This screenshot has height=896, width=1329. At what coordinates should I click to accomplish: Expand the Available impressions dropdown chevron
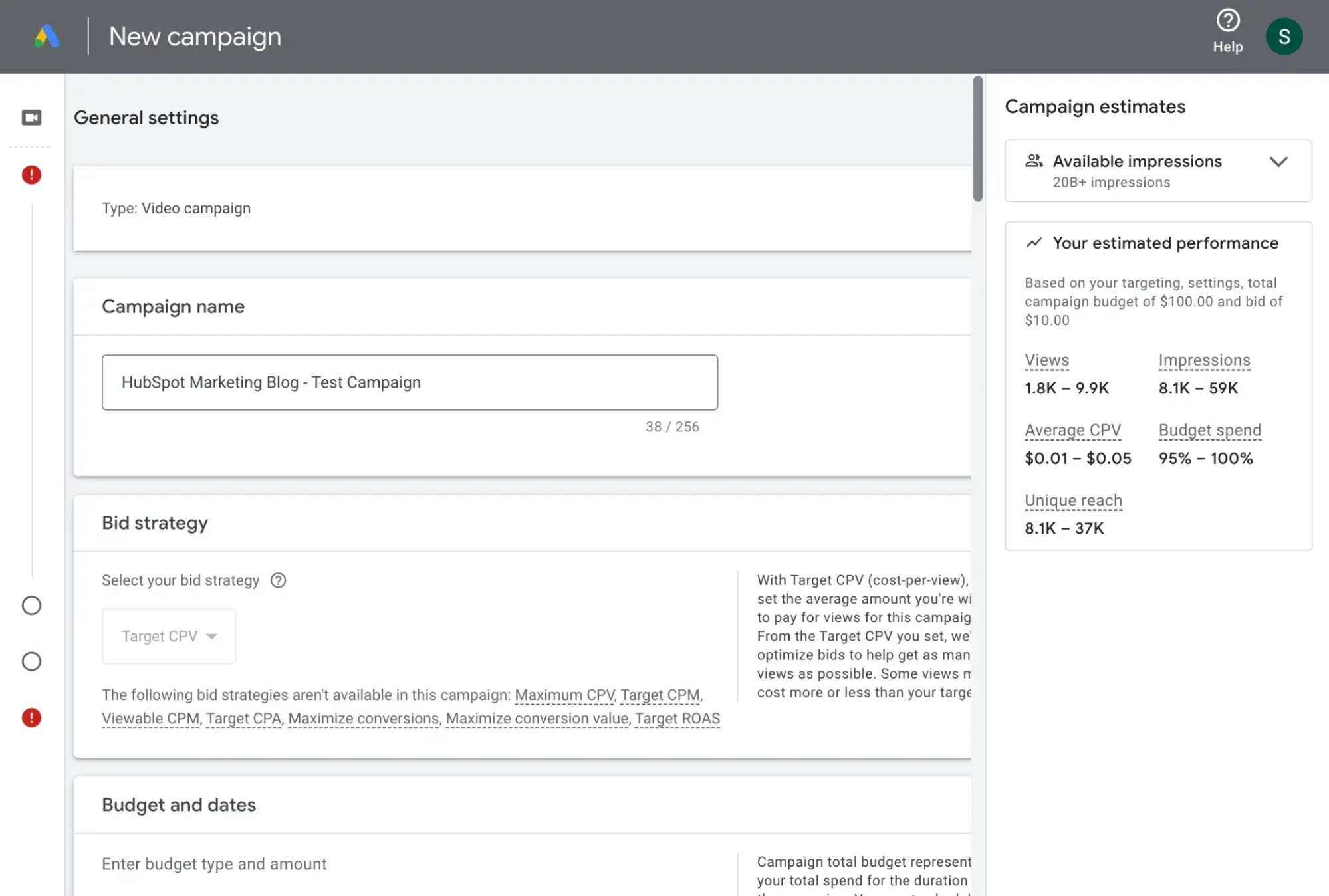[x=1278, y=161]
